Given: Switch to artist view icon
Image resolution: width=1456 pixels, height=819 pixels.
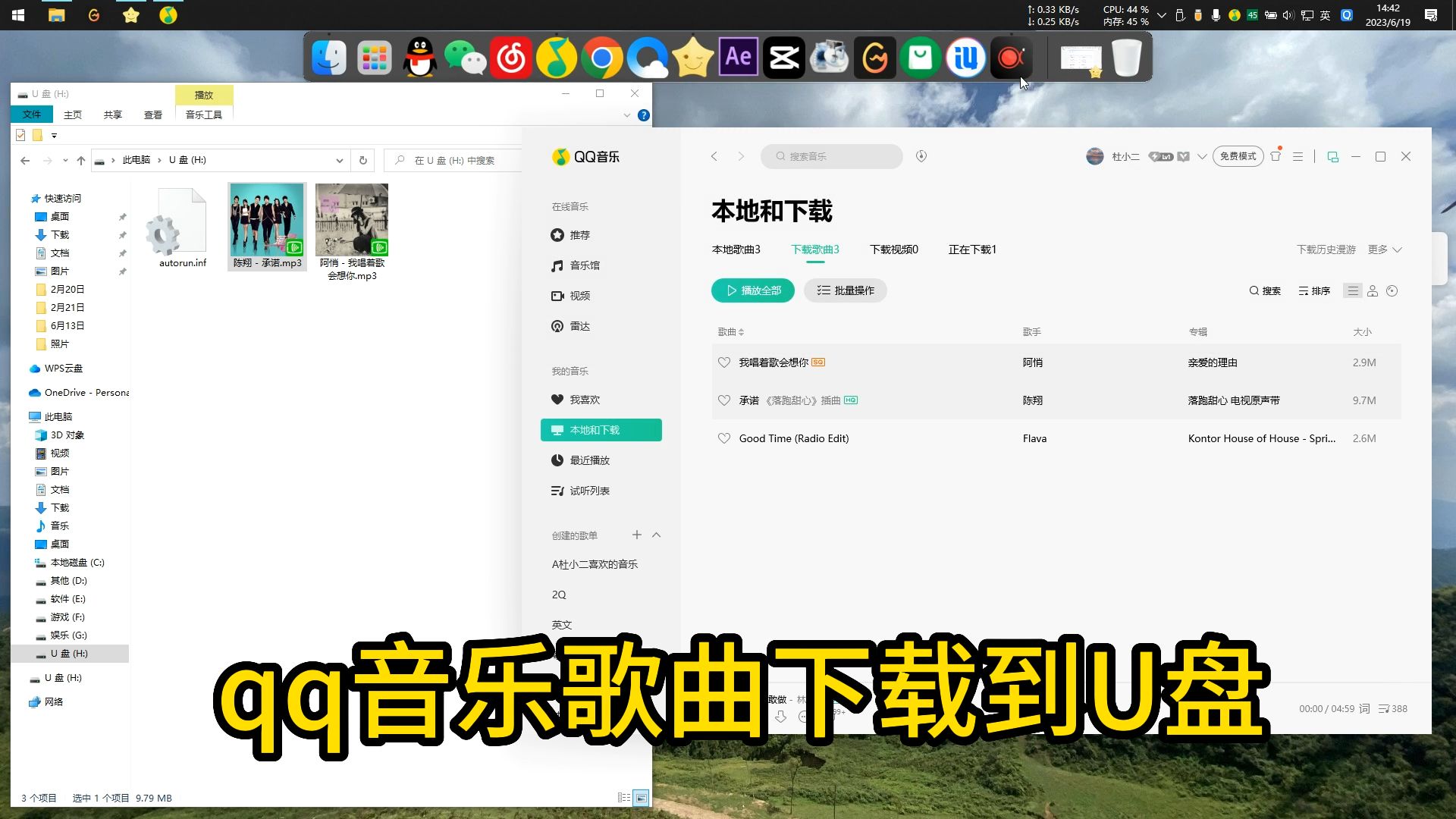Looking at the screenshot, I should click(1373, 291).
